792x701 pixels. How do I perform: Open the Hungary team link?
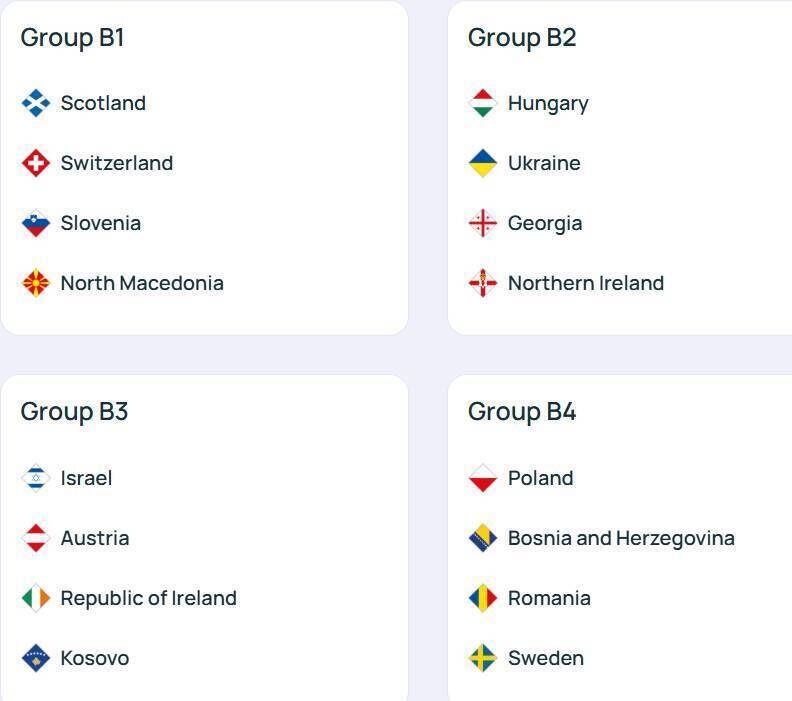click(x=547, y=103)
